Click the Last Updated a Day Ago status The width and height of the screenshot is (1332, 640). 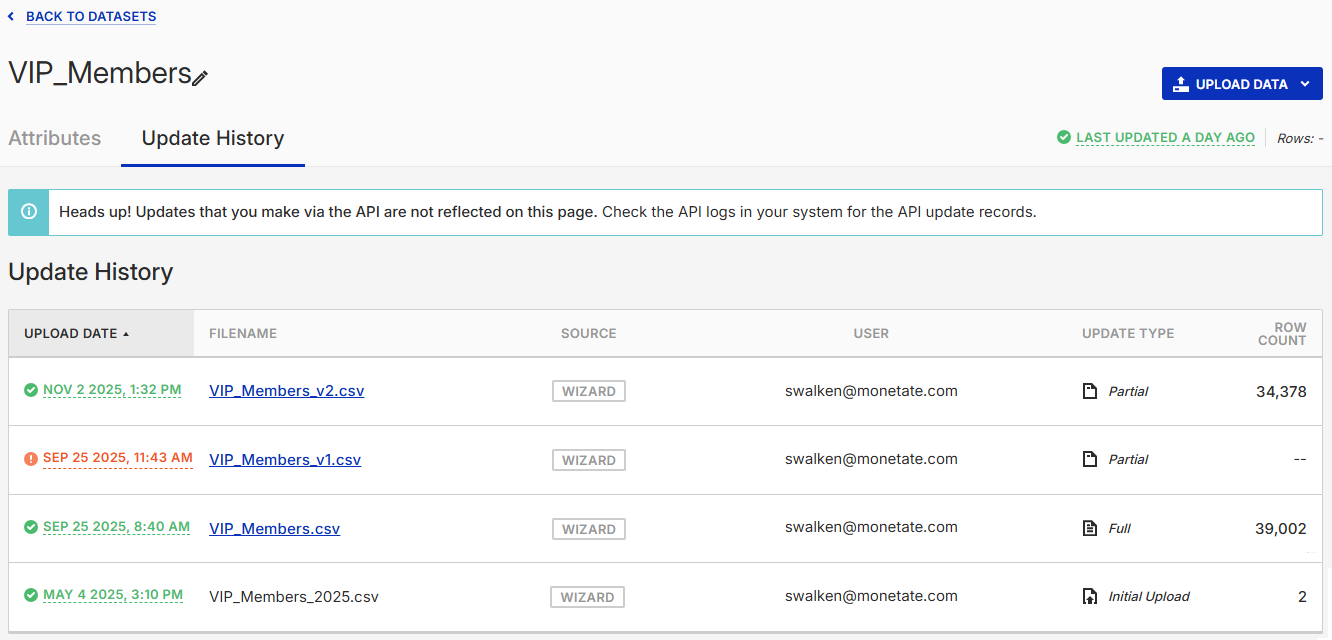[1165, 138]
